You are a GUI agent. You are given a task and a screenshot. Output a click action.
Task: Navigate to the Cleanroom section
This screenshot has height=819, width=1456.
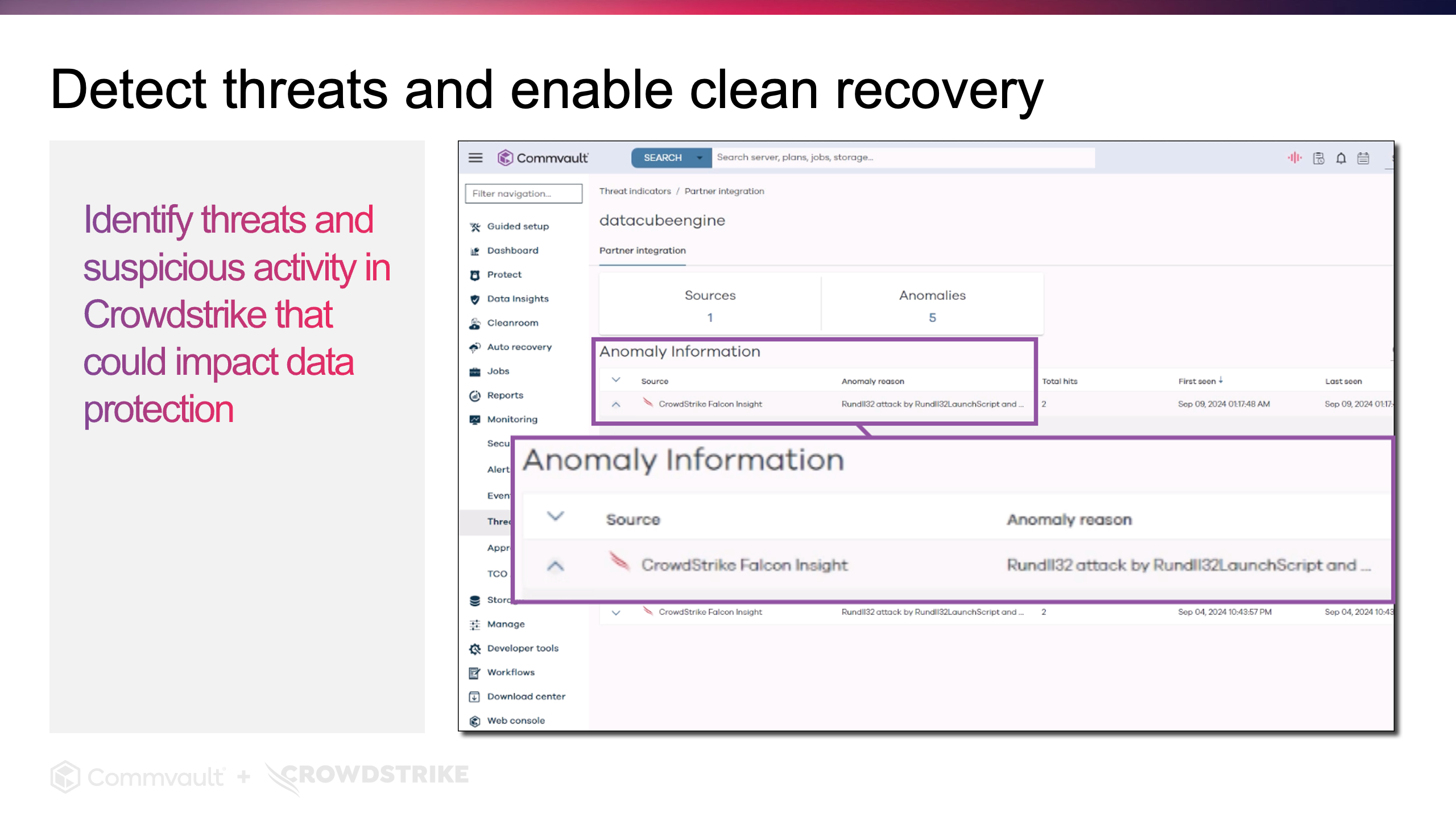tap(513, 322)
